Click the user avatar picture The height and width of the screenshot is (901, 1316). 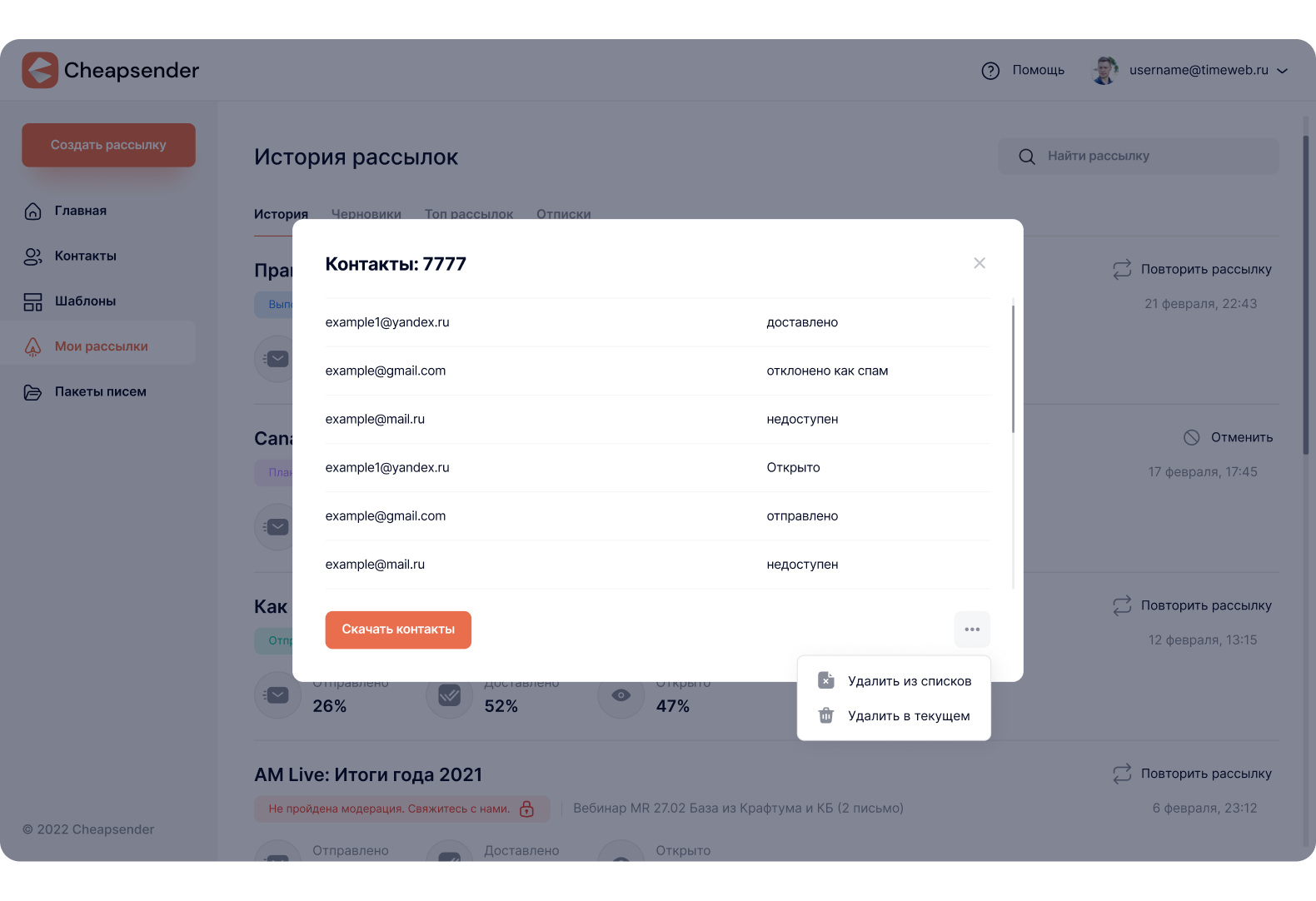pos(1105,71)
